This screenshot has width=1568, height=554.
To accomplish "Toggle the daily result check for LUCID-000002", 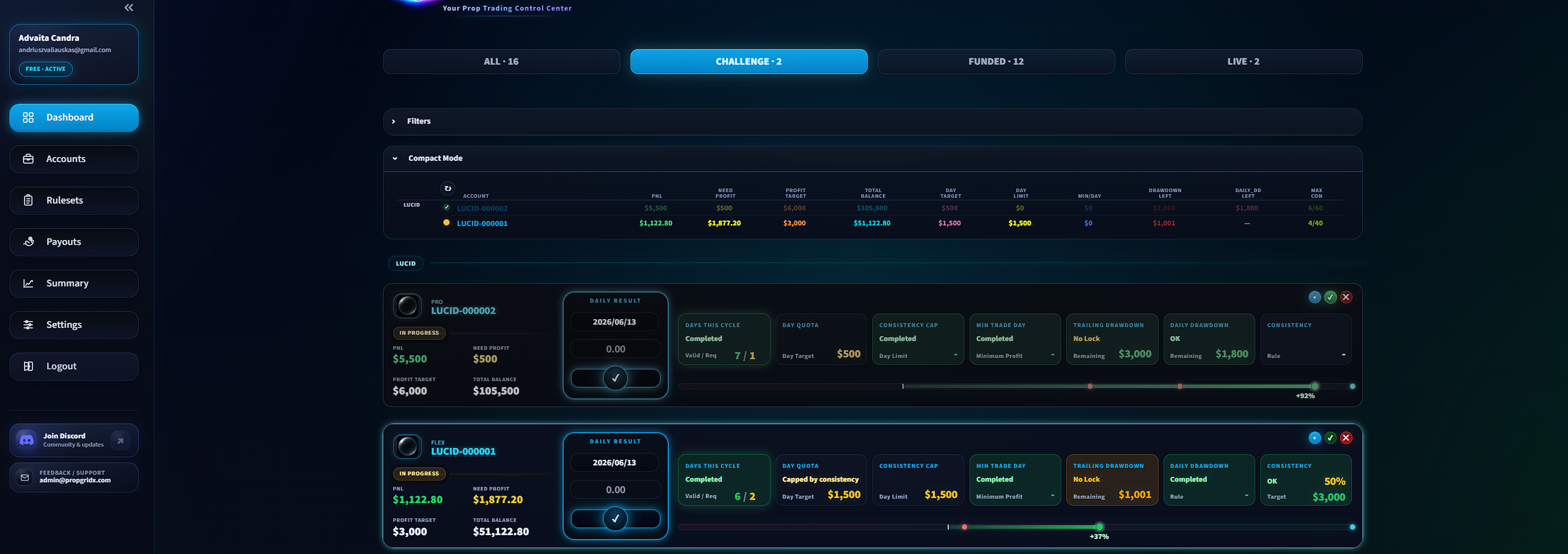I will (x=615, y=378).
